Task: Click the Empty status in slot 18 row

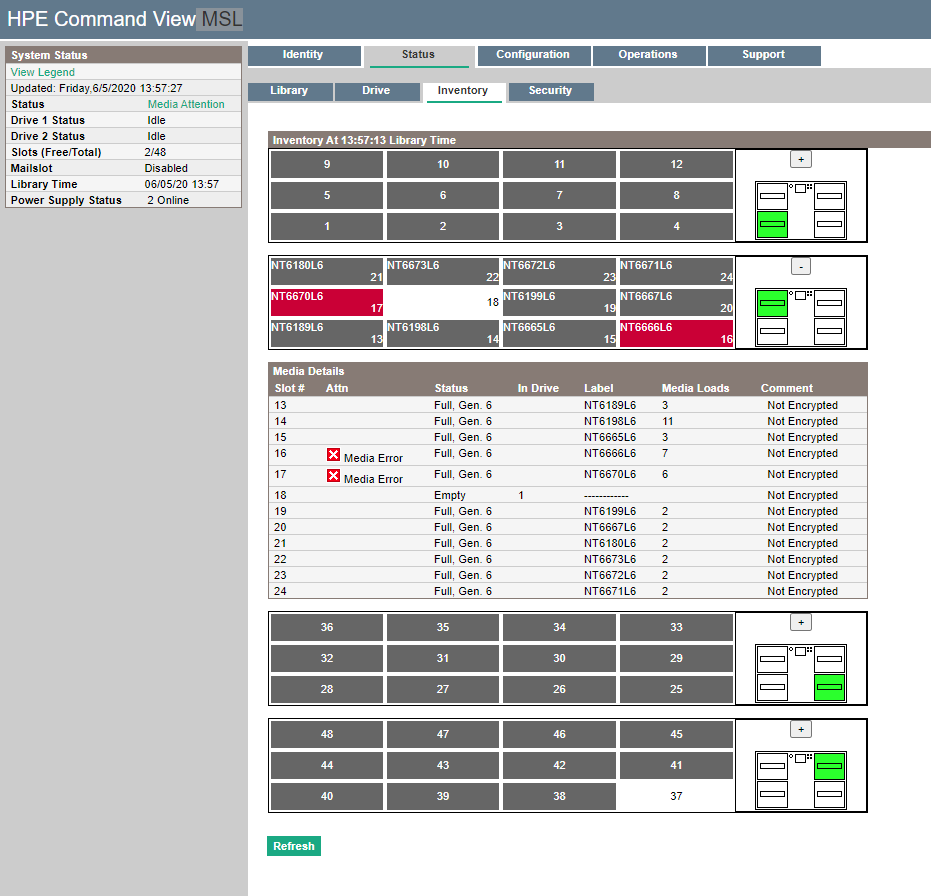Action: point(449,495)
